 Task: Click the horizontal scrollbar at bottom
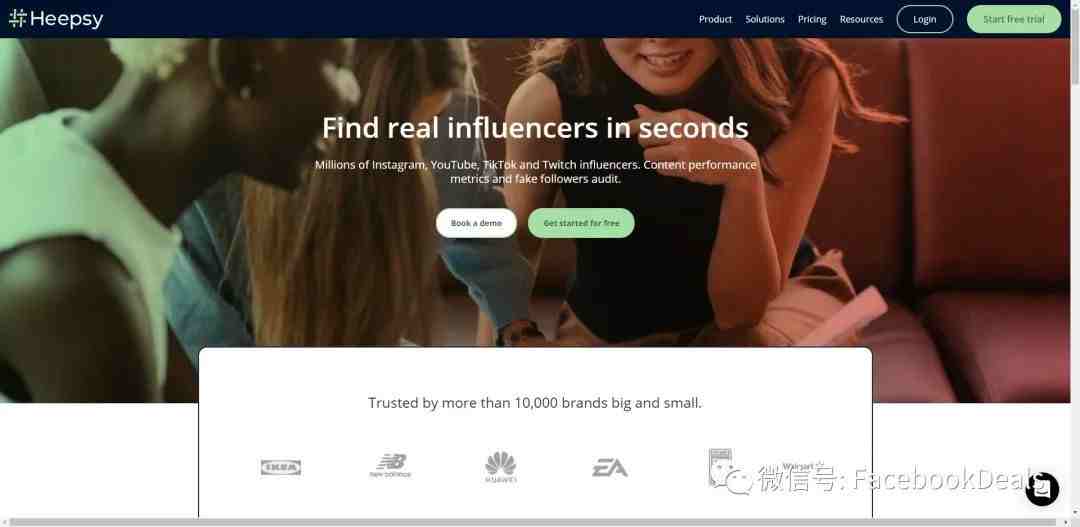pos(537,522)
